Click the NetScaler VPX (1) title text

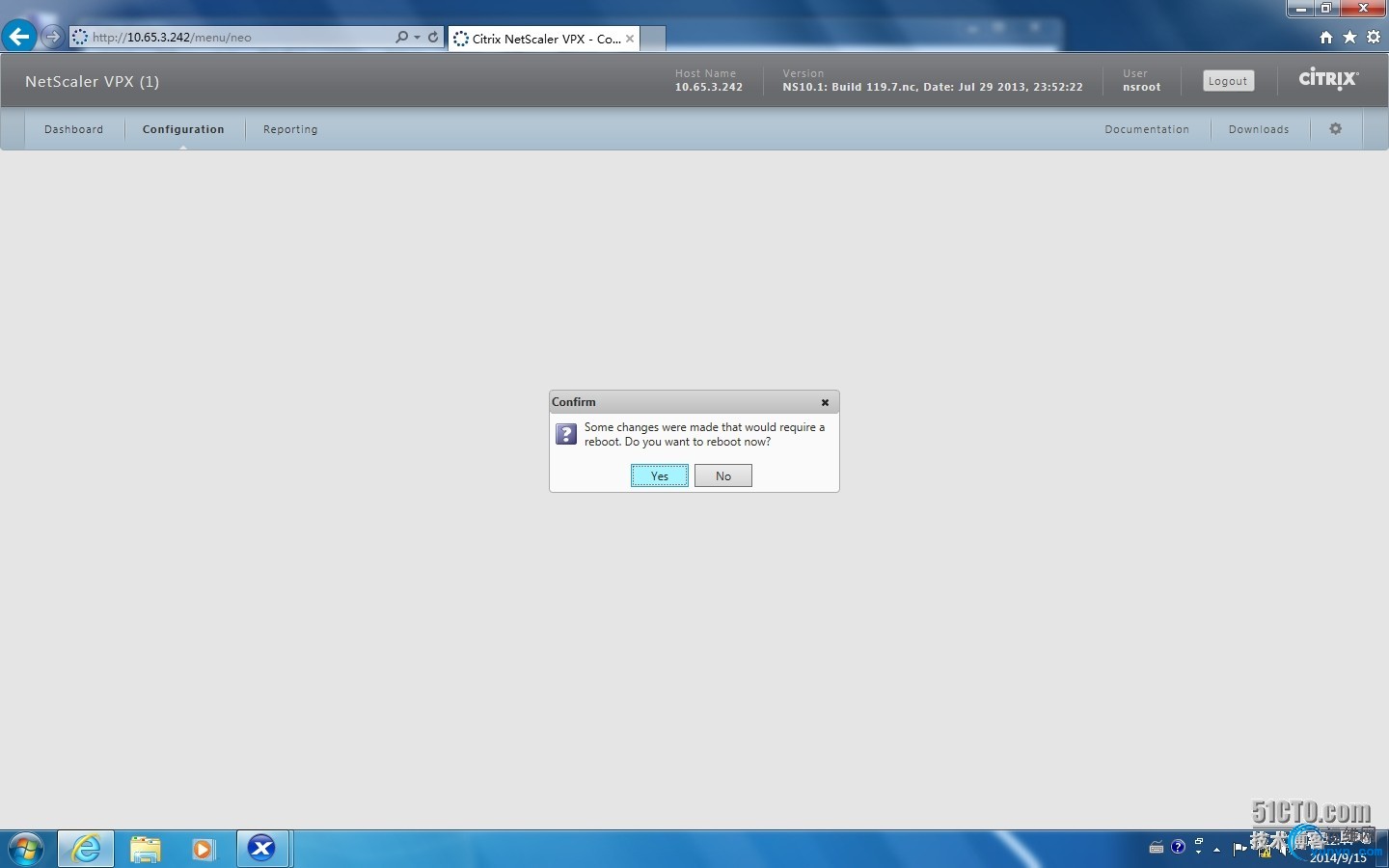[93, 81]
